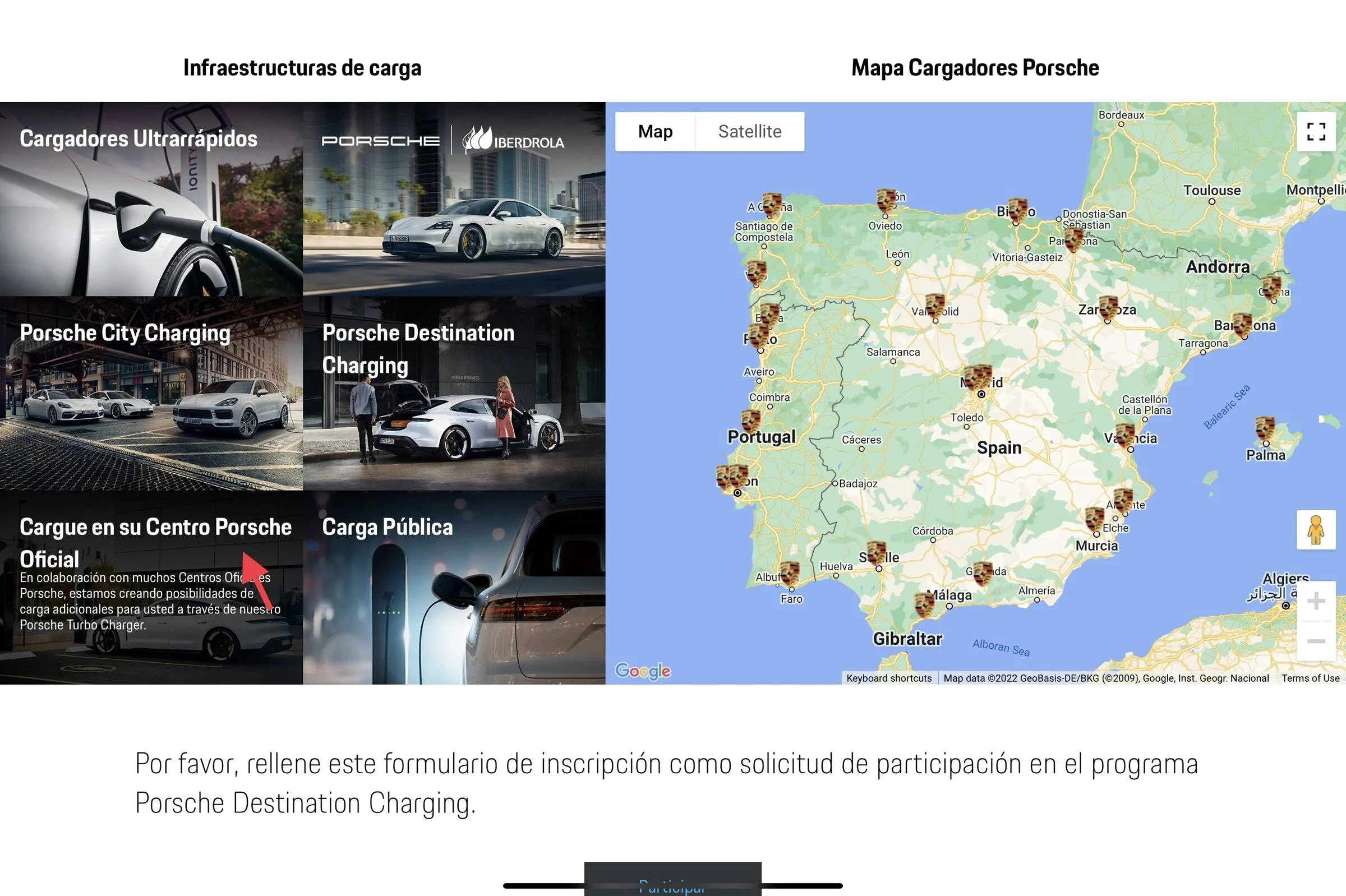The image size is (1346, 896).
Task: Zoom out on the map
Action: click(x=1316, y=640)
